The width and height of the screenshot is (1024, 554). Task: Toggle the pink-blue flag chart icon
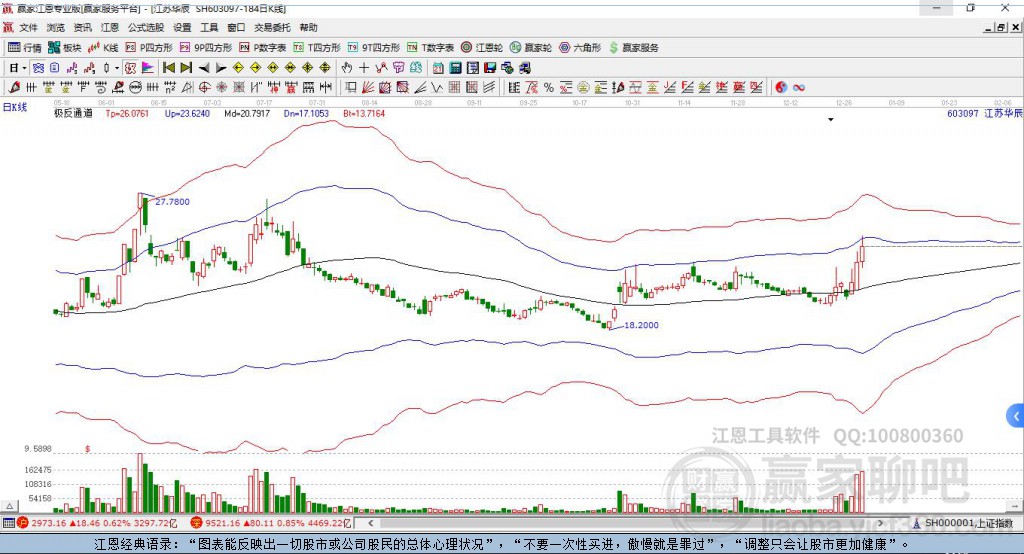coord(148,68)
